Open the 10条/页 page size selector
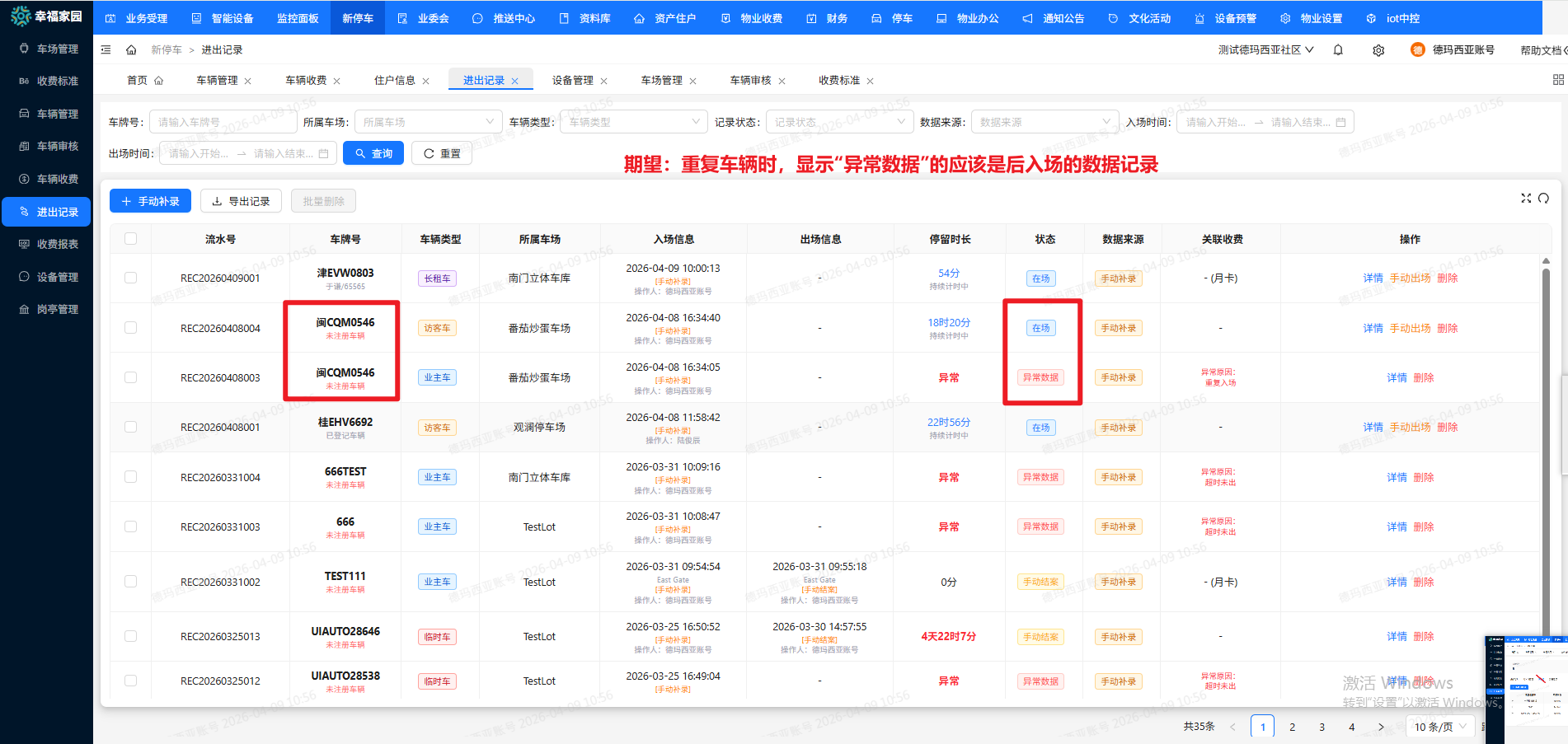The width and height of the screenshot is (1568, 744). coord(1440,727)
